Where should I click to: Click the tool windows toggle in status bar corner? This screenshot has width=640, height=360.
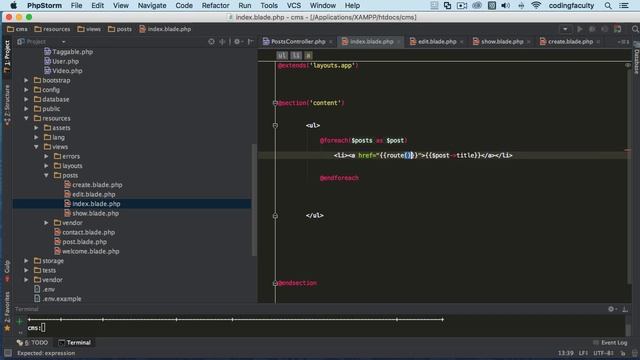(7, 353)
